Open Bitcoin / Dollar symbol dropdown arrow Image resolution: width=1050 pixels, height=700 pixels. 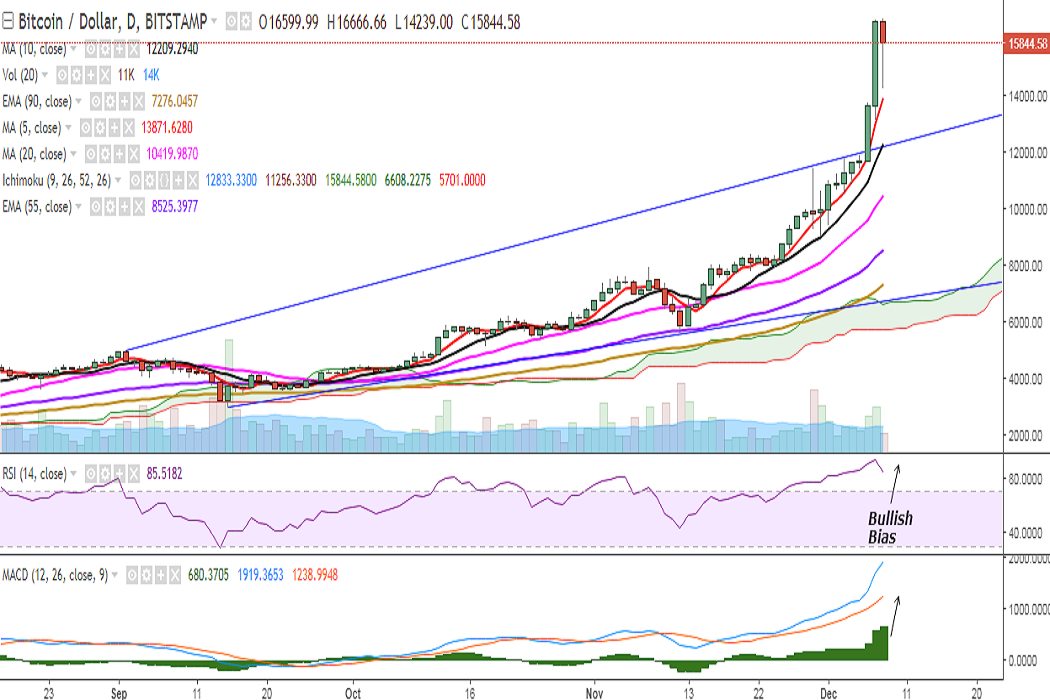coord(214,21)
